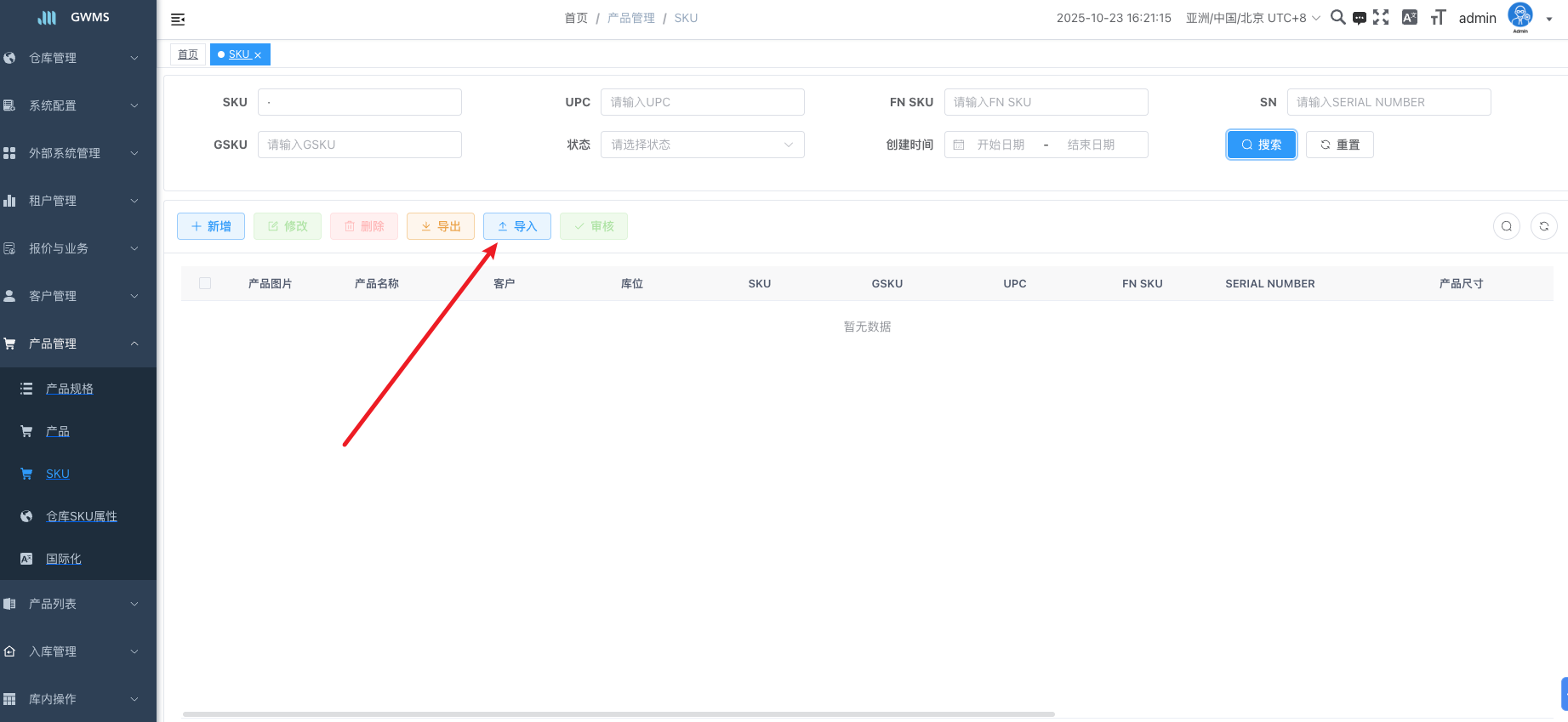Switch to the 首页 tab
1568x722 pixels.
(188, 54)
